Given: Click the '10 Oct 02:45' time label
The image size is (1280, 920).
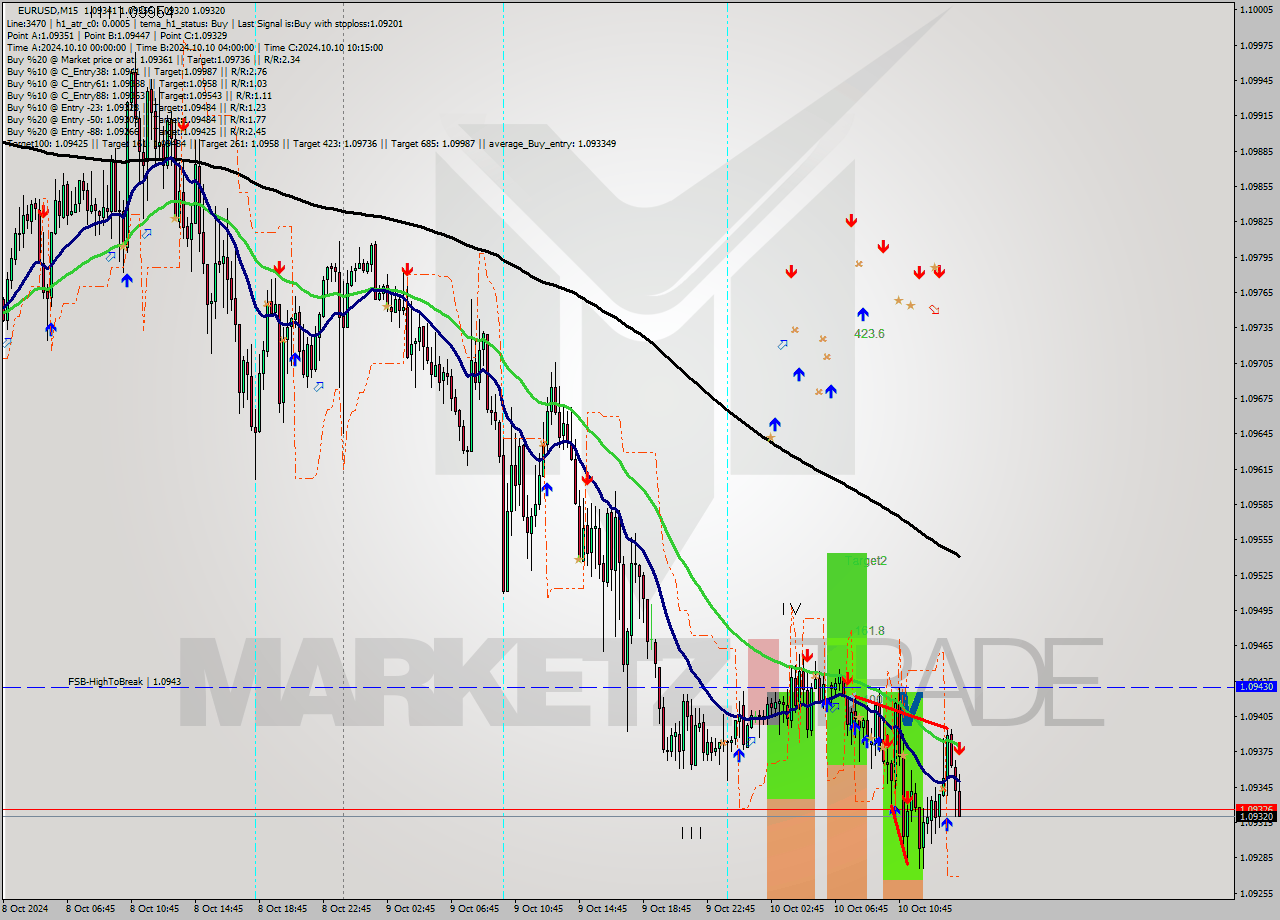Looking at the screenshot, I should pos(797,909).
